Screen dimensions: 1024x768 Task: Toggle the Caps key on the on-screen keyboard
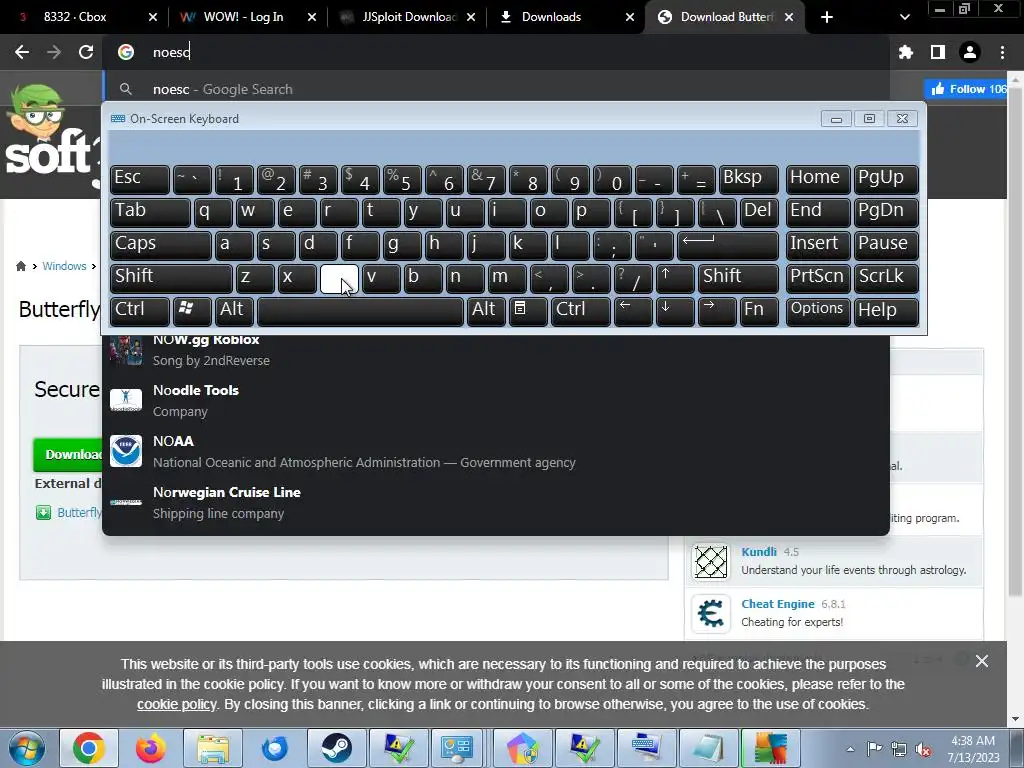(161, 245)
